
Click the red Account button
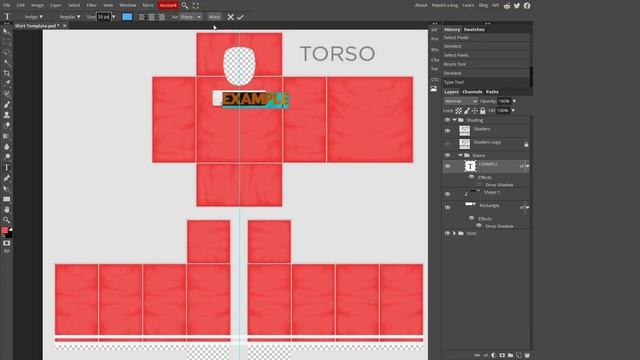pyautogui.click(x=168, y=5)
